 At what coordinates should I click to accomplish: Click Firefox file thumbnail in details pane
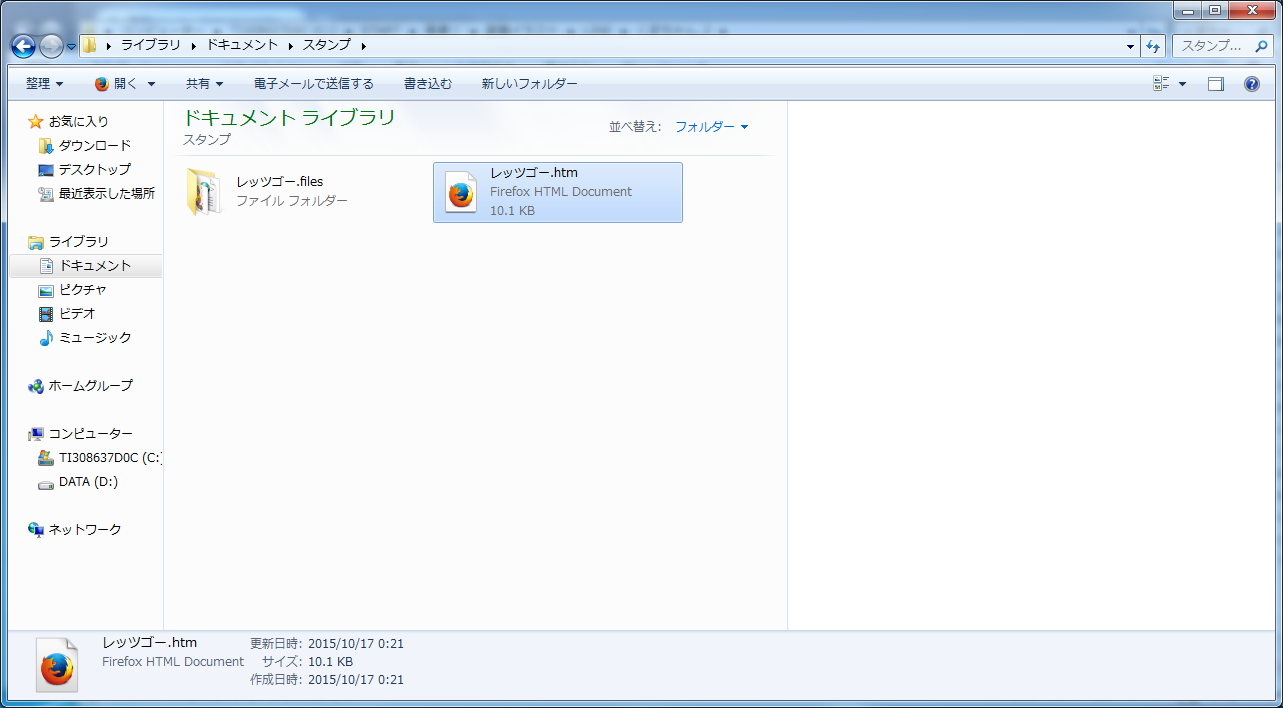[57, 665]
